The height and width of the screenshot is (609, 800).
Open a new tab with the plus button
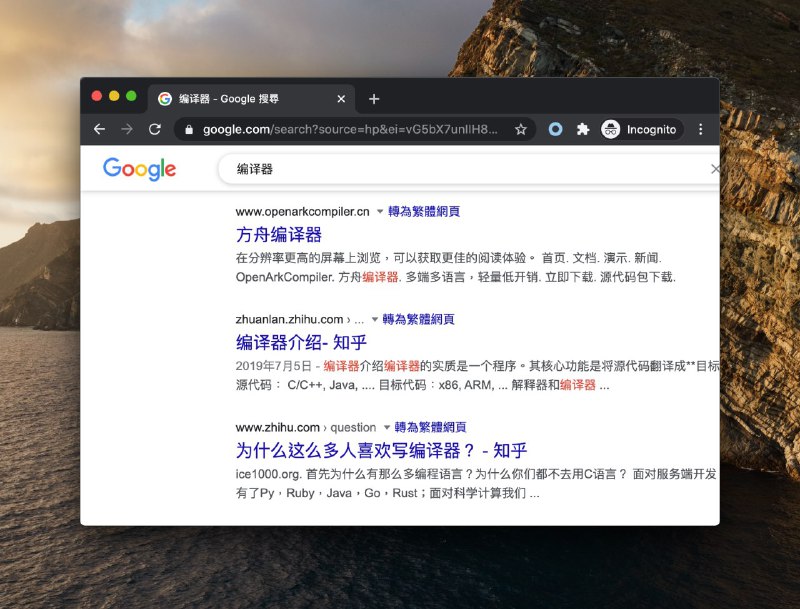tap(374, 98)
